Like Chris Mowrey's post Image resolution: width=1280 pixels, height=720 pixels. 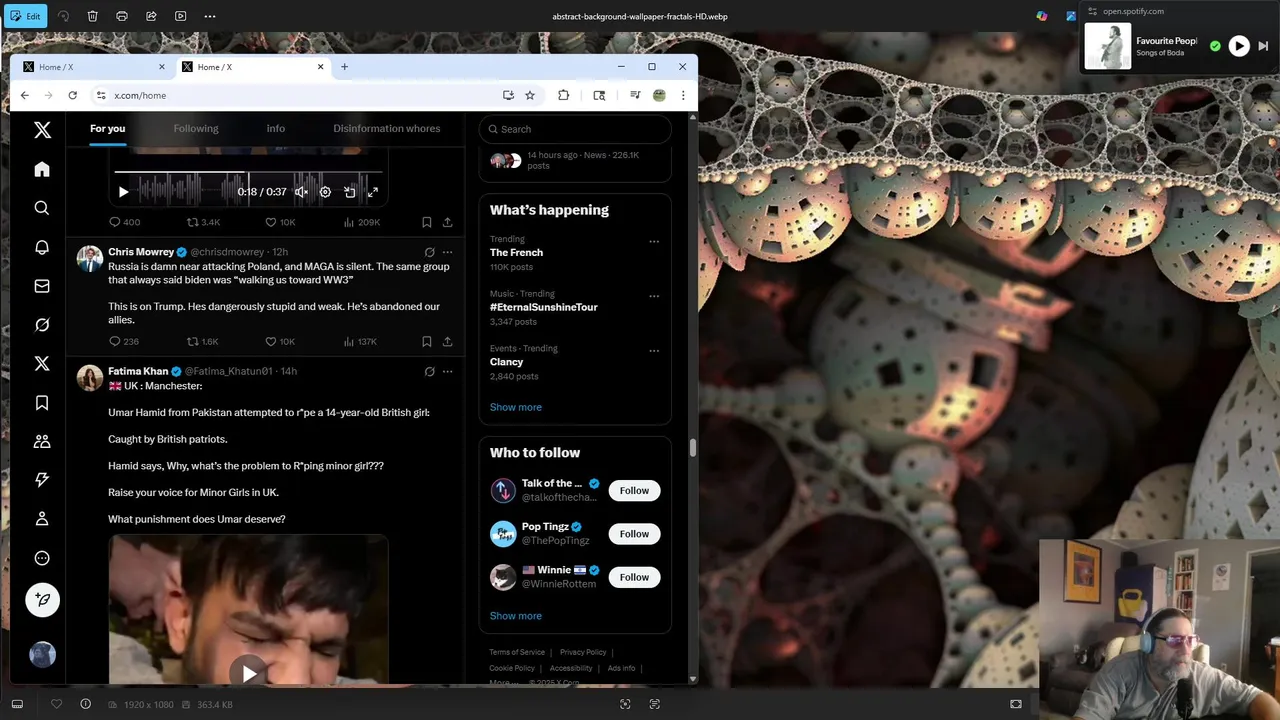270,342
